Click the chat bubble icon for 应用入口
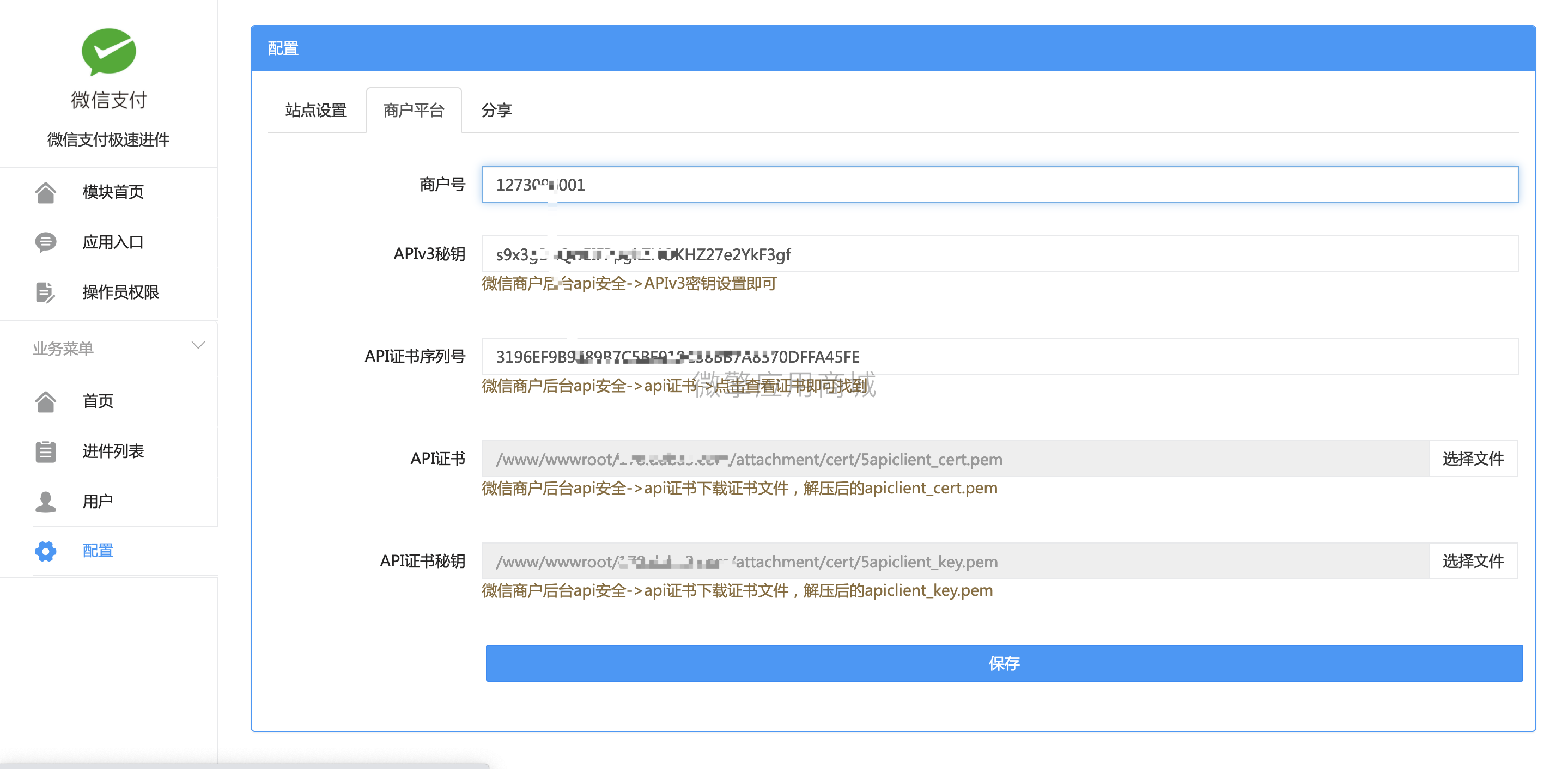Screen dimensions: 1568x769 click(46, 242)
